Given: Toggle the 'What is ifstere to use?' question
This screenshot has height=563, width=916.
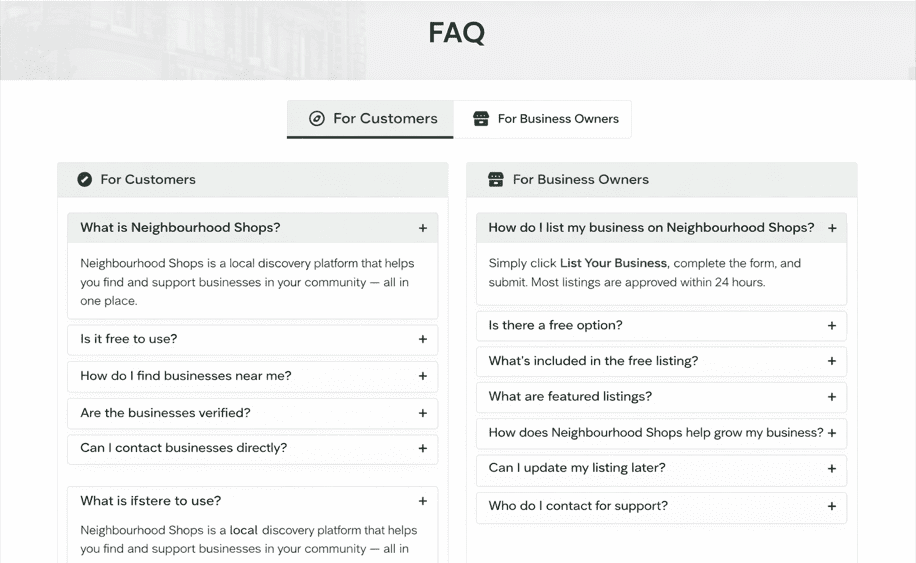Looking at the screenshot, I should (x=252, y=501).
